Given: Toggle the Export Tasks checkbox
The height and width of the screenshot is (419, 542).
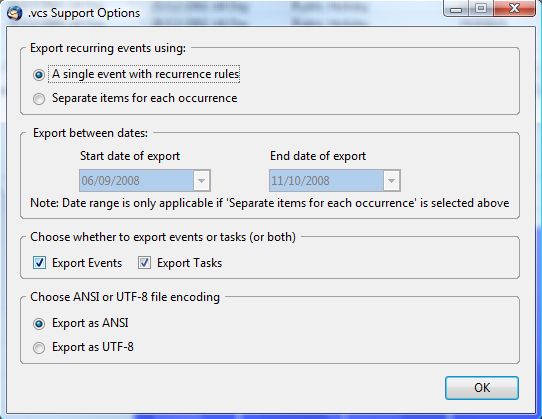Looking at the screenshot, I should pos(144,263).
